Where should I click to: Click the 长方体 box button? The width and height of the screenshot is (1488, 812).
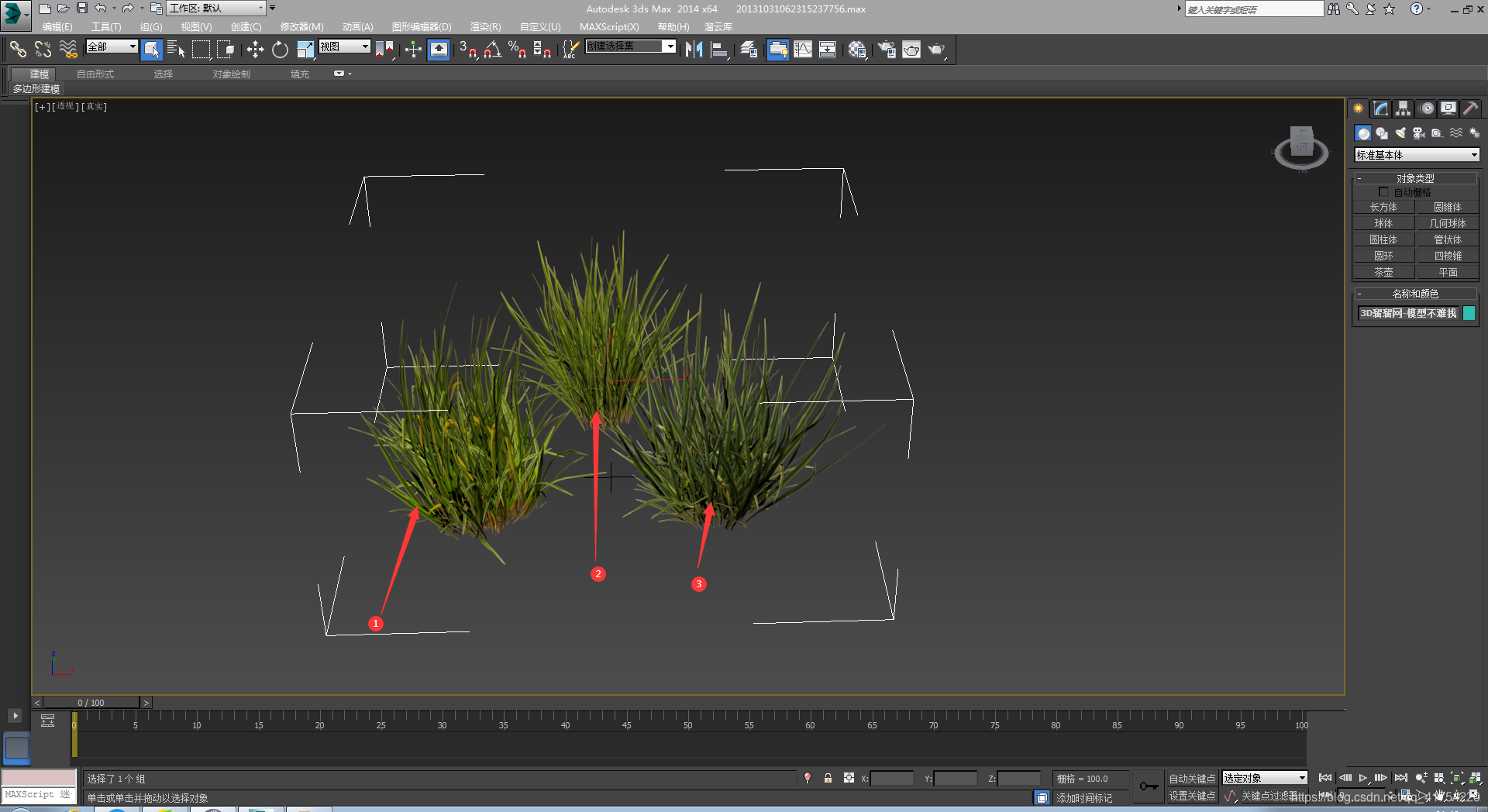coord(1383,207)
